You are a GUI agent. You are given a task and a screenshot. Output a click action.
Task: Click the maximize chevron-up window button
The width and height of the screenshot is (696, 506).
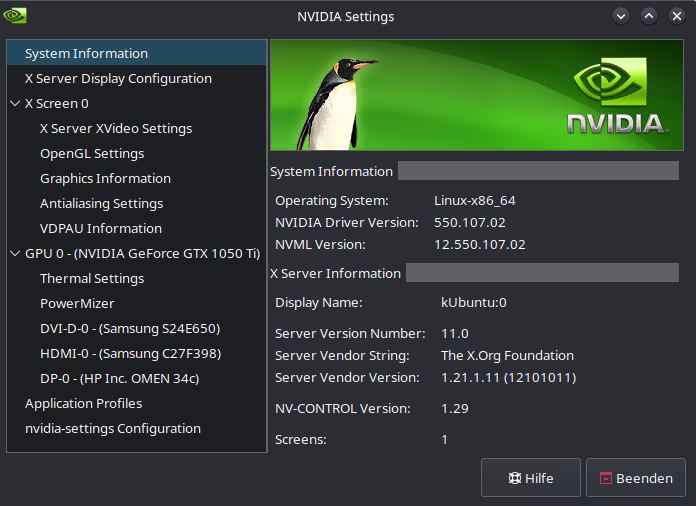pos(649,16)
